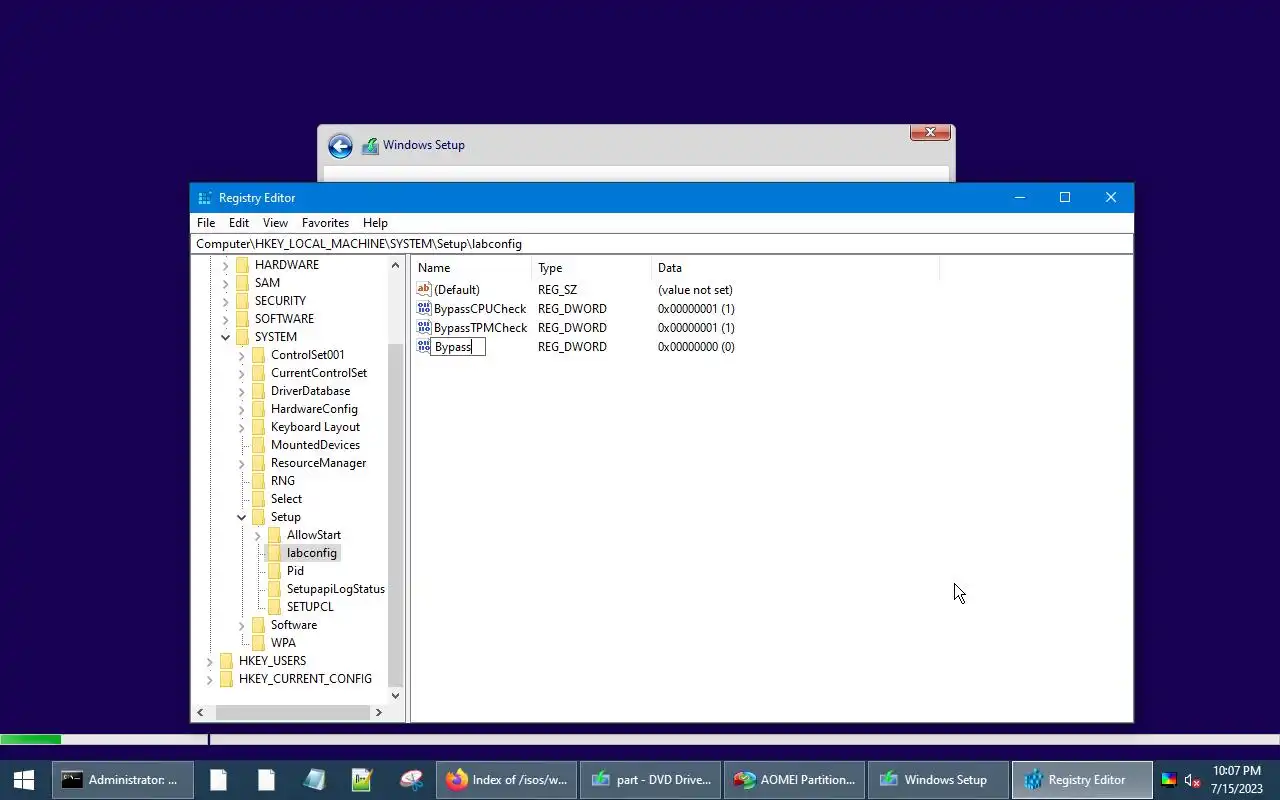Screen dimensions: 1280x800
Task: Expand the CurrentControlSet node
Action: point(241,373)
